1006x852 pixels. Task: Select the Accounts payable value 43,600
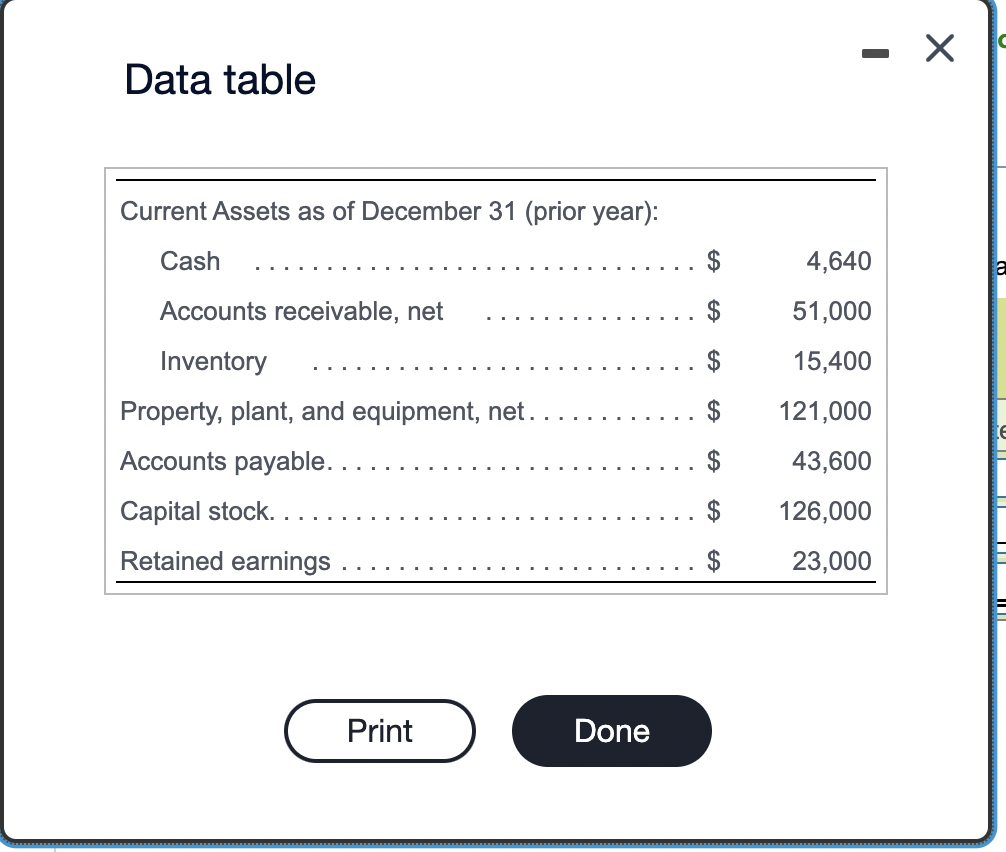tap(831, 461)
